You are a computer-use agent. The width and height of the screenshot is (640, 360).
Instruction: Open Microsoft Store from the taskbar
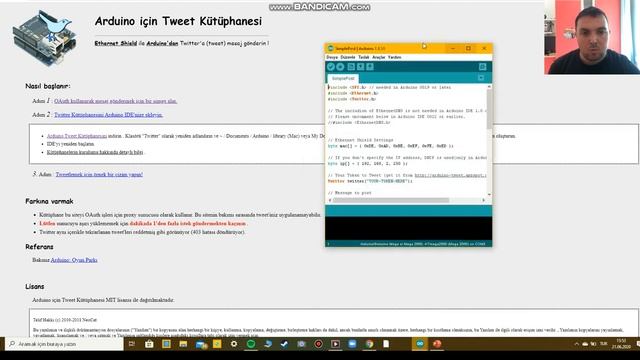coord(149,344)
